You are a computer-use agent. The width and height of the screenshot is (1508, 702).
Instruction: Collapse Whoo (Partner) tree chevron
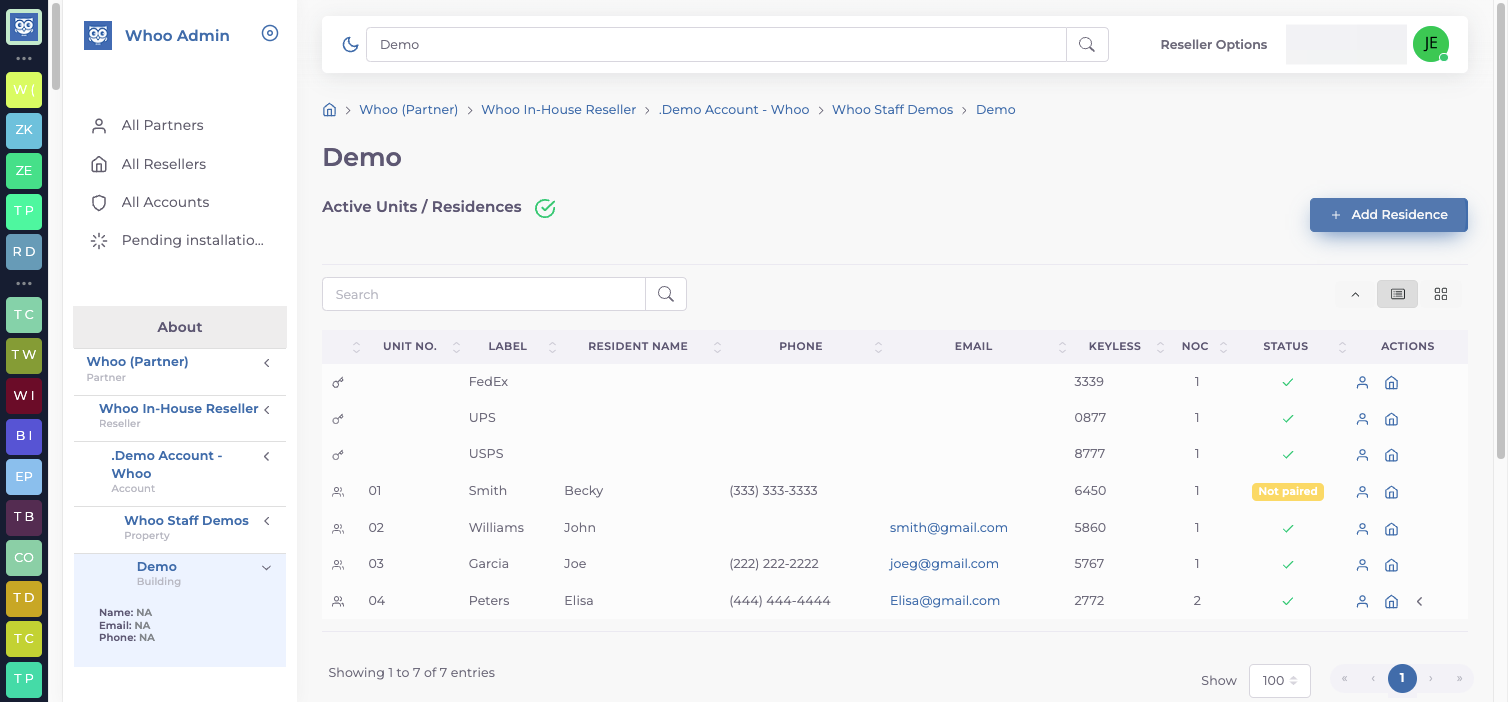(267, 363)
